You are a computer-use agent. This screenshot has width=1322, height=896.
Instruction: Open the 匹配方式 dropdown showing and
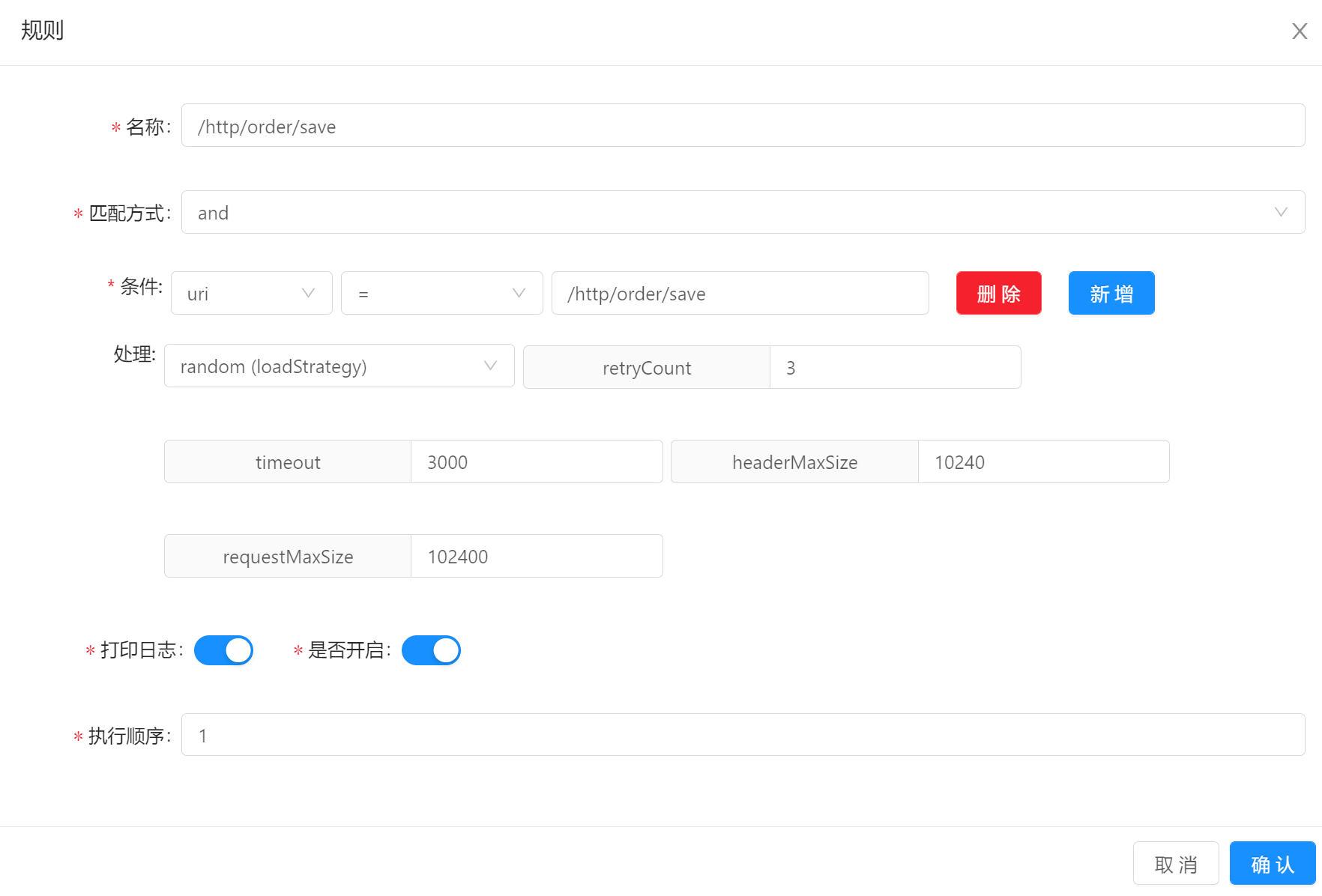[x=742, y=213]
